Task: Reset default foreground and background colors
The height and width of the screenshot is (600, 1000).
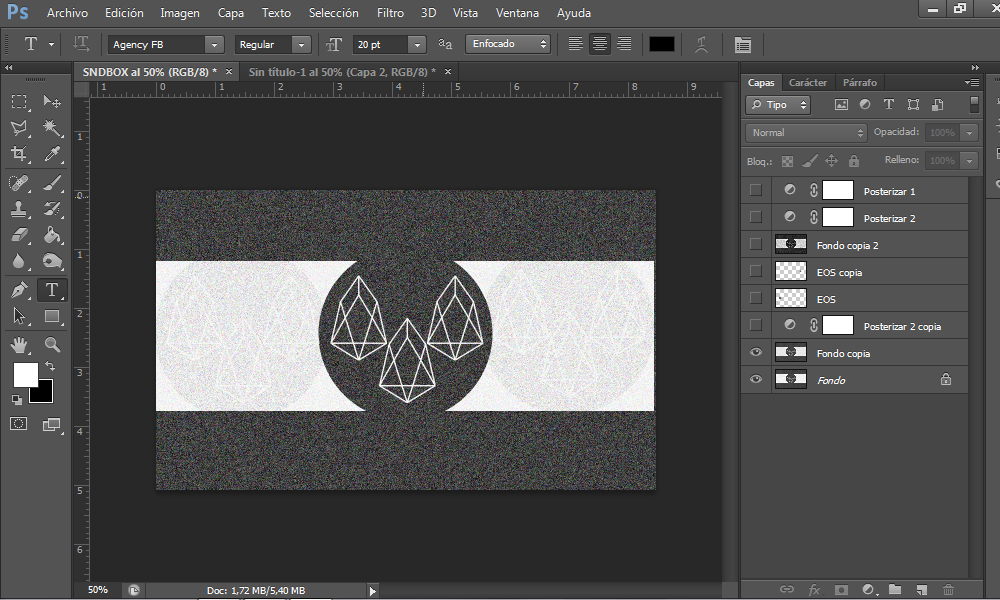Action: tap(17, 400)
